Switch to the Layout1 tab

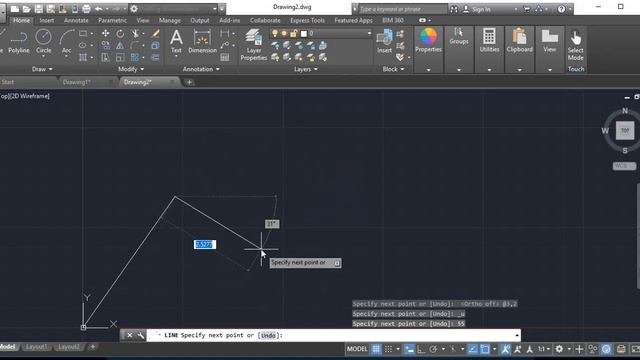(x=36, y=347)
